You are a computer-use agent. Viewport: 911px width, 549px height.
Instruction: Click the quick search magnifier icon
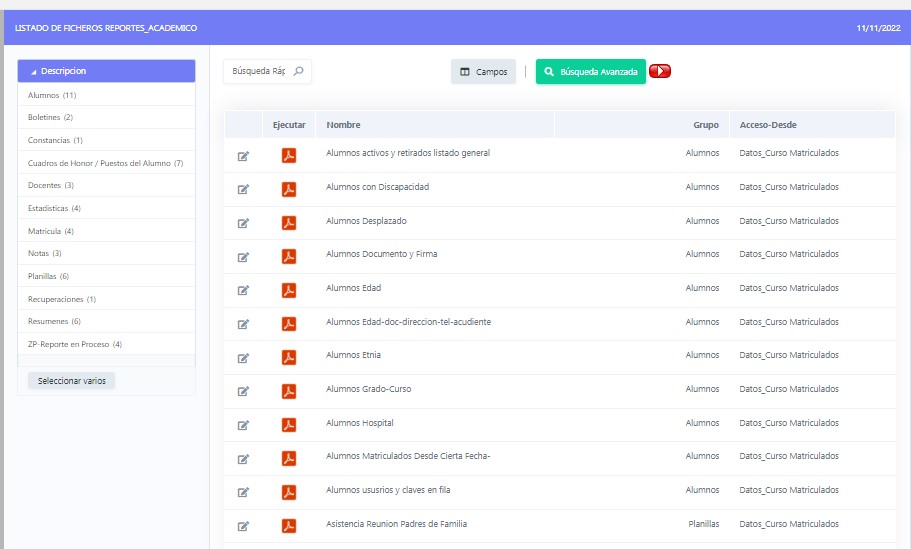[298, 72]
